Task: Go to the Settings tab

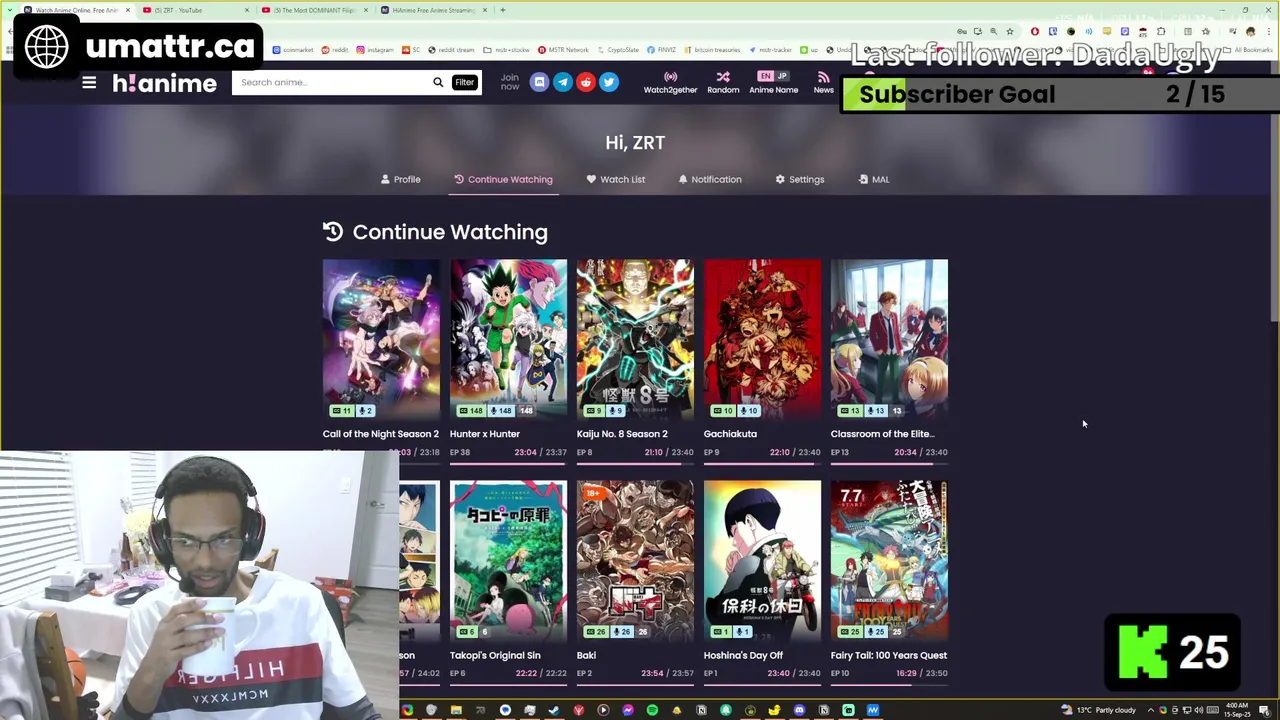Action: (x=799, y=179)
